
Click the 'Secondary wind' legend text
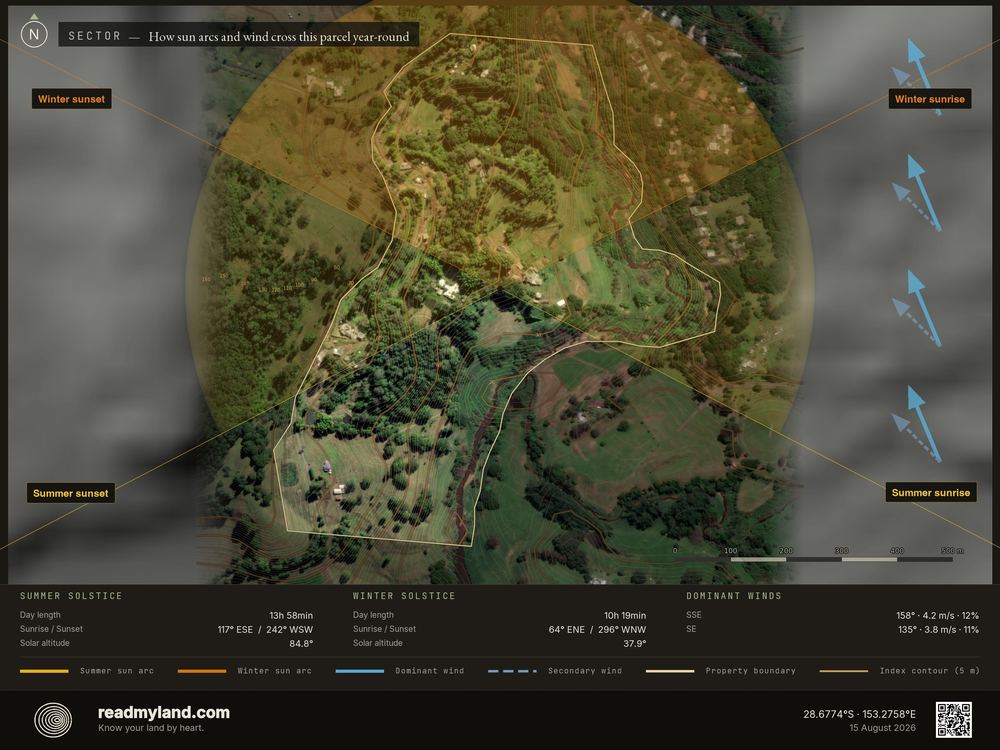tap(585, 671)
